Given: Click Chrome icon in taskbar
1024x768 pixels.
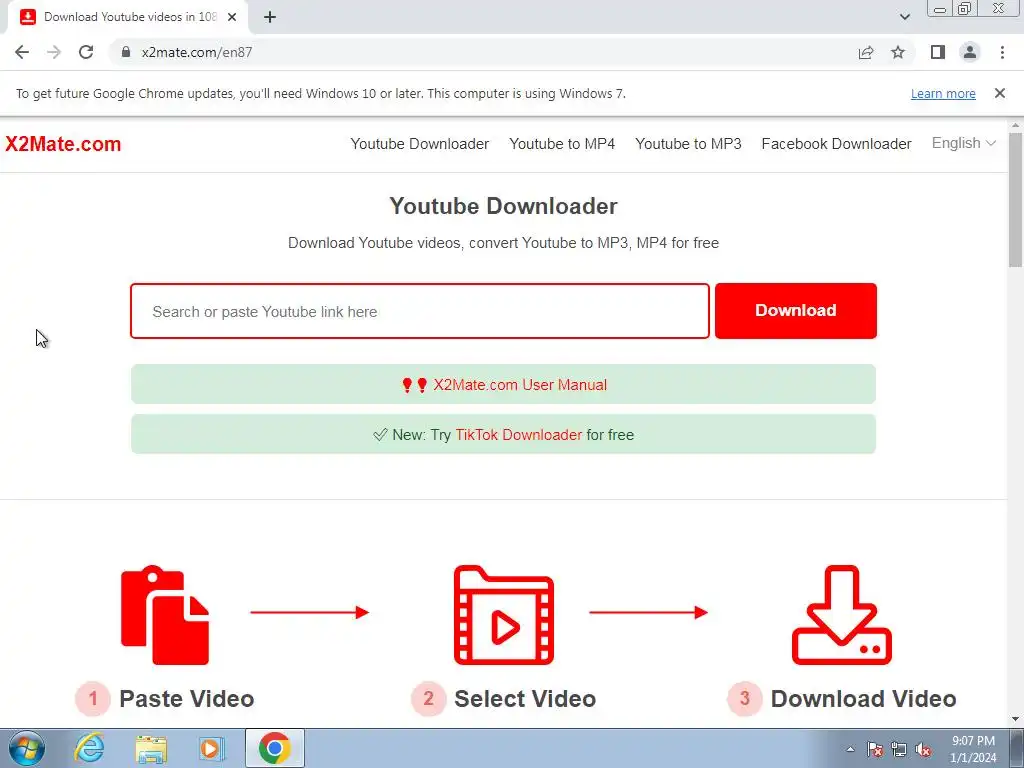Looking at the screenshot, I should pos(274,748).
